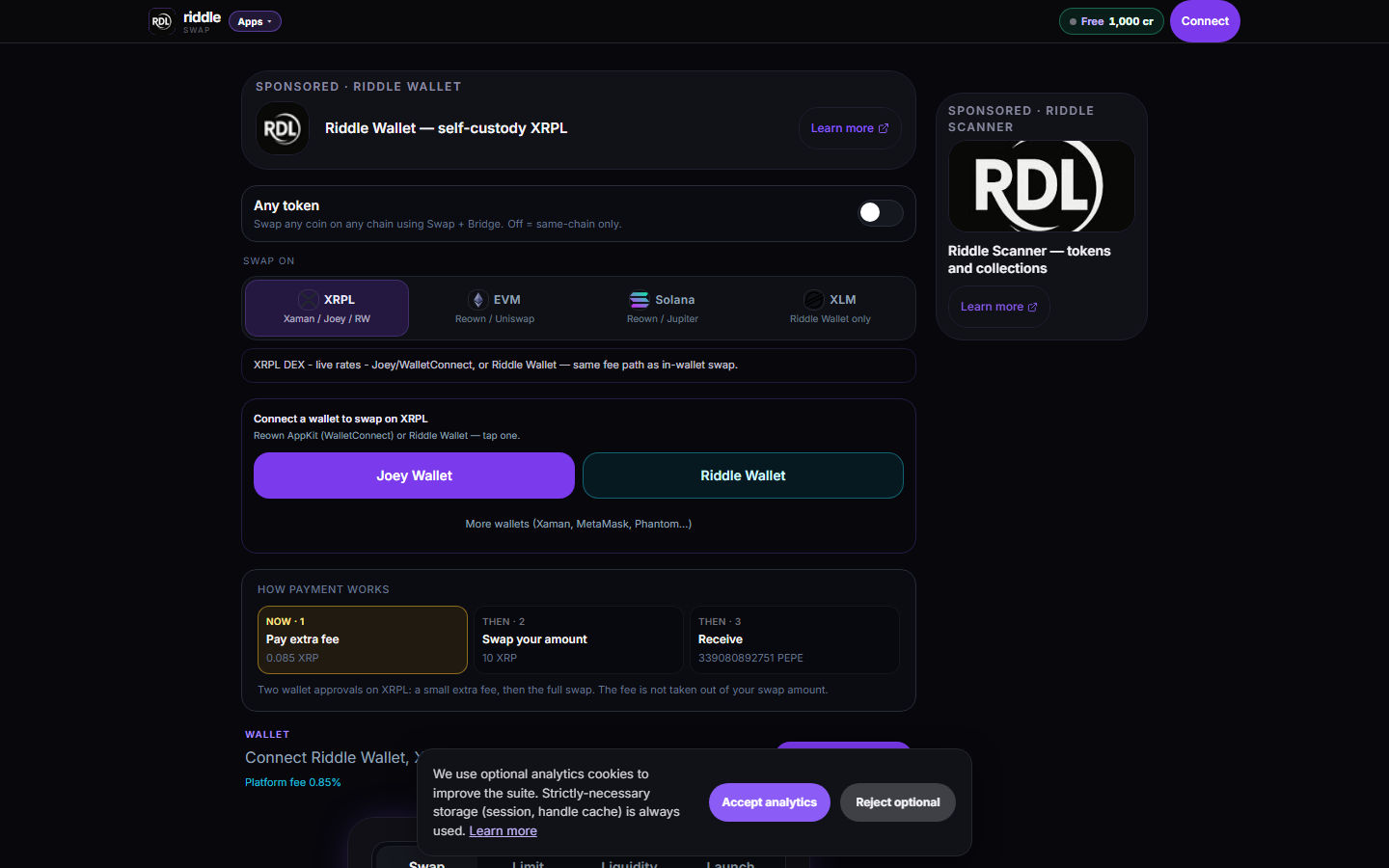Click the Free 1,000 cr credits badge

(1111, 21)
